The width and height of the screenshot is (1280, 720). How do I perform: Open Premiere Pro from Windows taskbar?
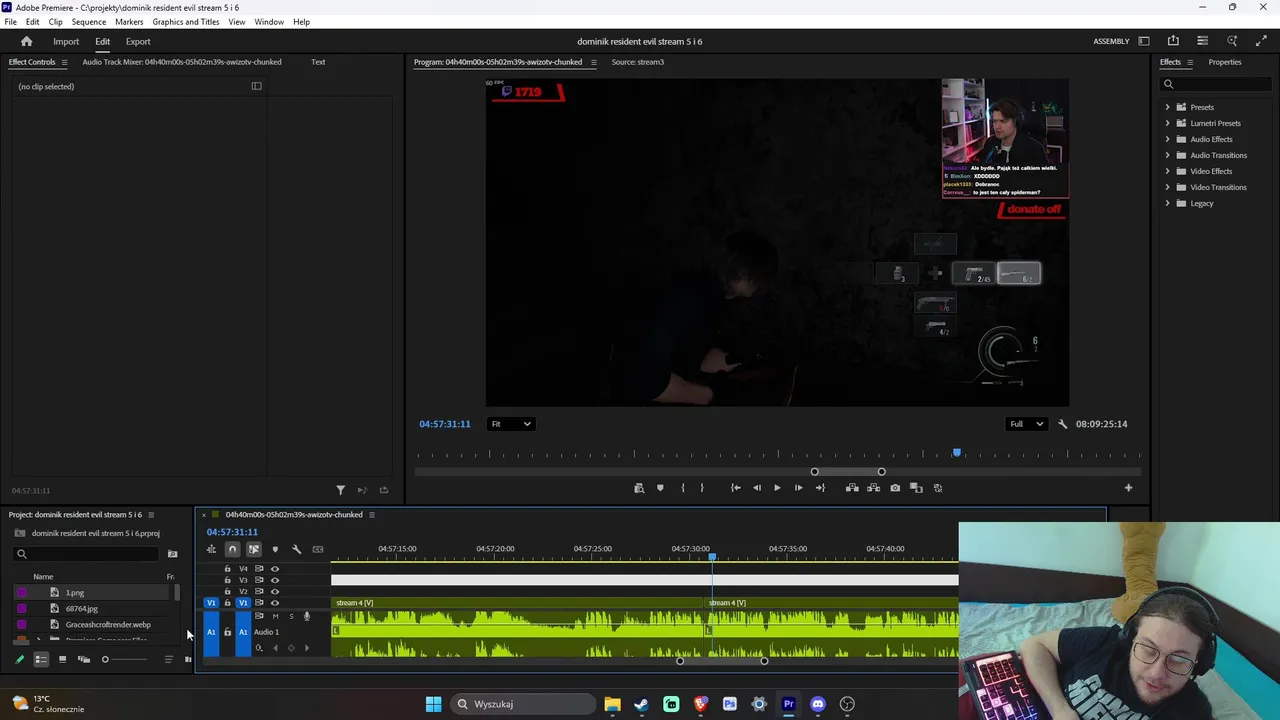coord(788,704)
